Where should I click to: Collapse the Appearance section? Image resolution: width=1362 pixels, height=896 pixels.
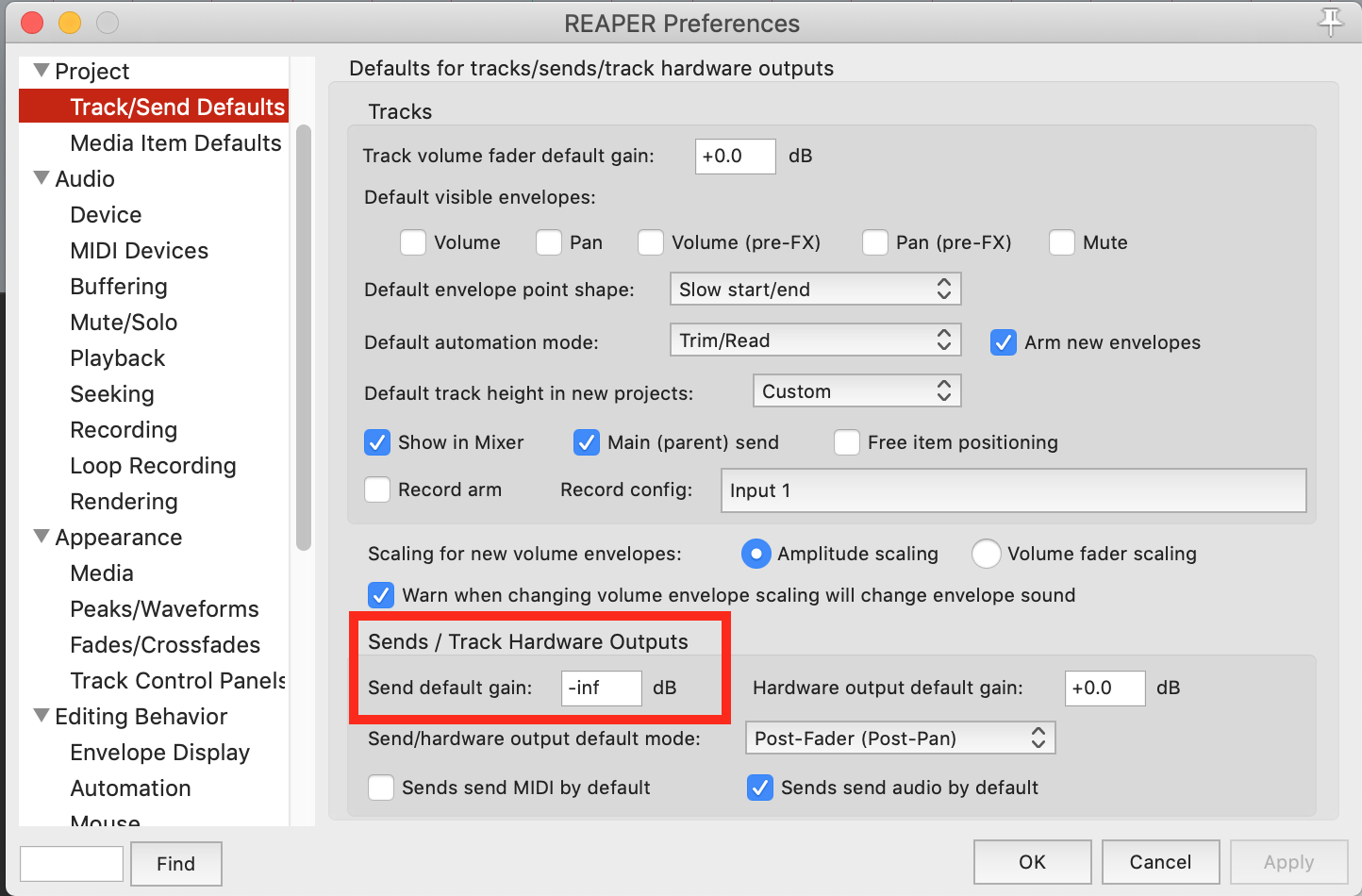(42, 537)
